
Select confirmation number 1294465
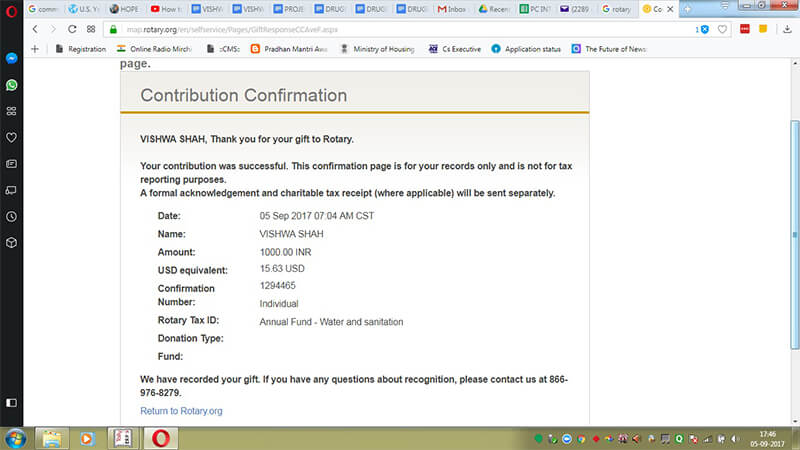tap(278, 286)
